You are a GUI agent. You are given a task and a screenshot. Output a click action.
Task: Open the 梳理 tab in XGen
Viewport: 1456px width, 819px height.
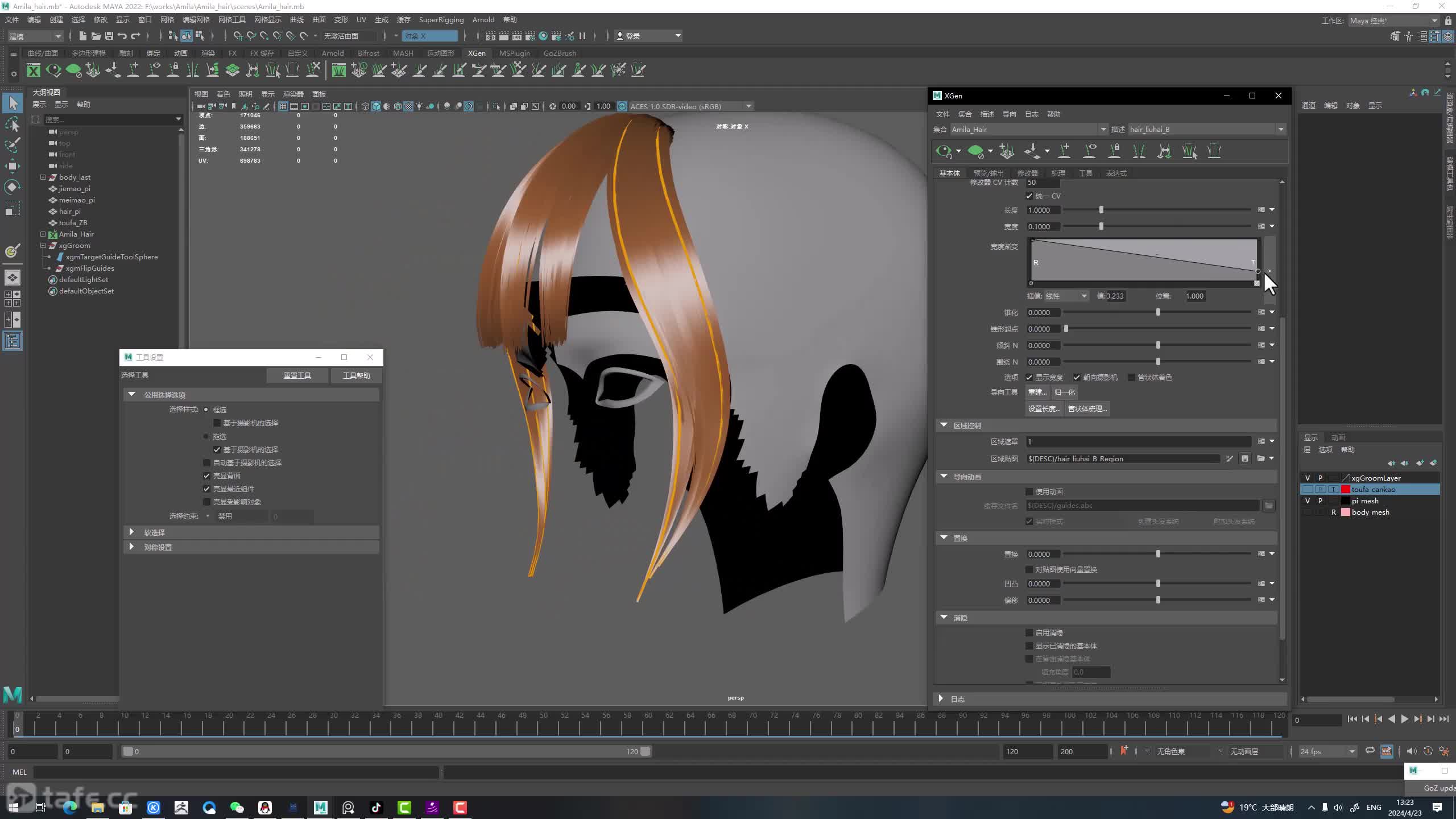1058,173
